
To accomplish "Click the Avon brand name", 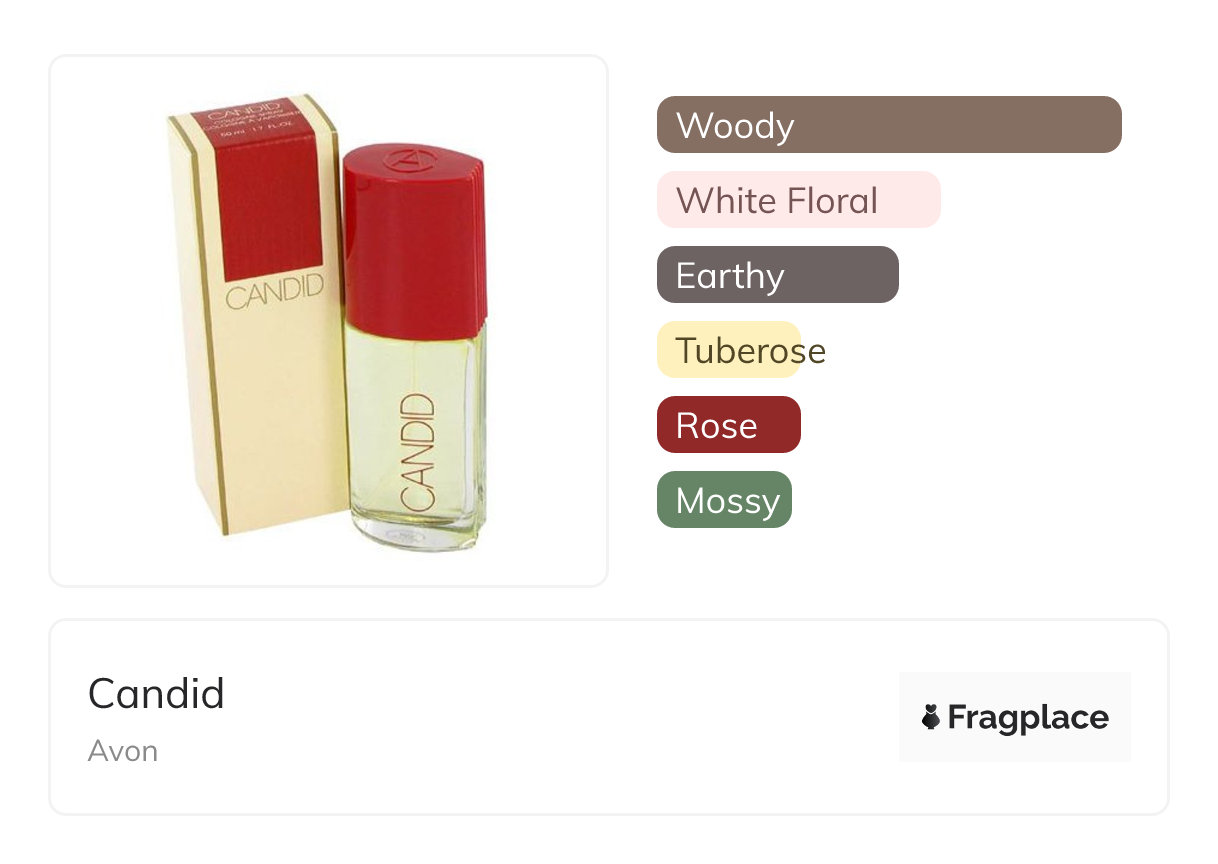I will pyautogui.click(x=123, y=751).
